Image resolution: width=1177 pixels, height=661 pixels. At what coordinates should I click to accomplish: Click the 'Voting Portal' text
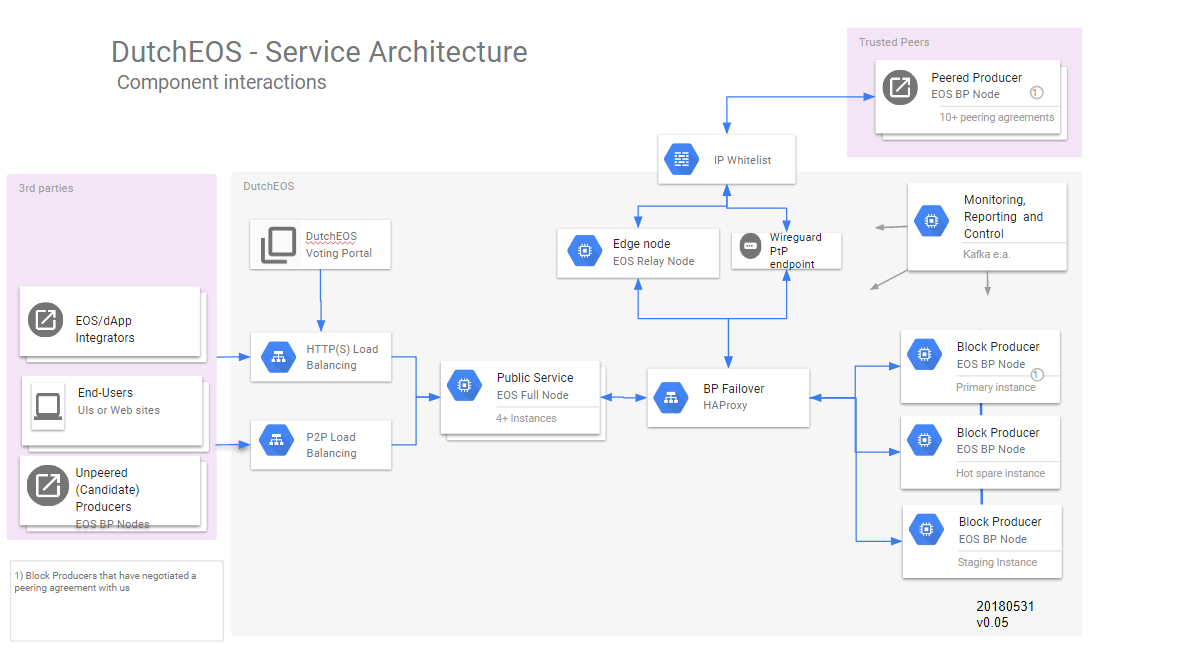339,253
